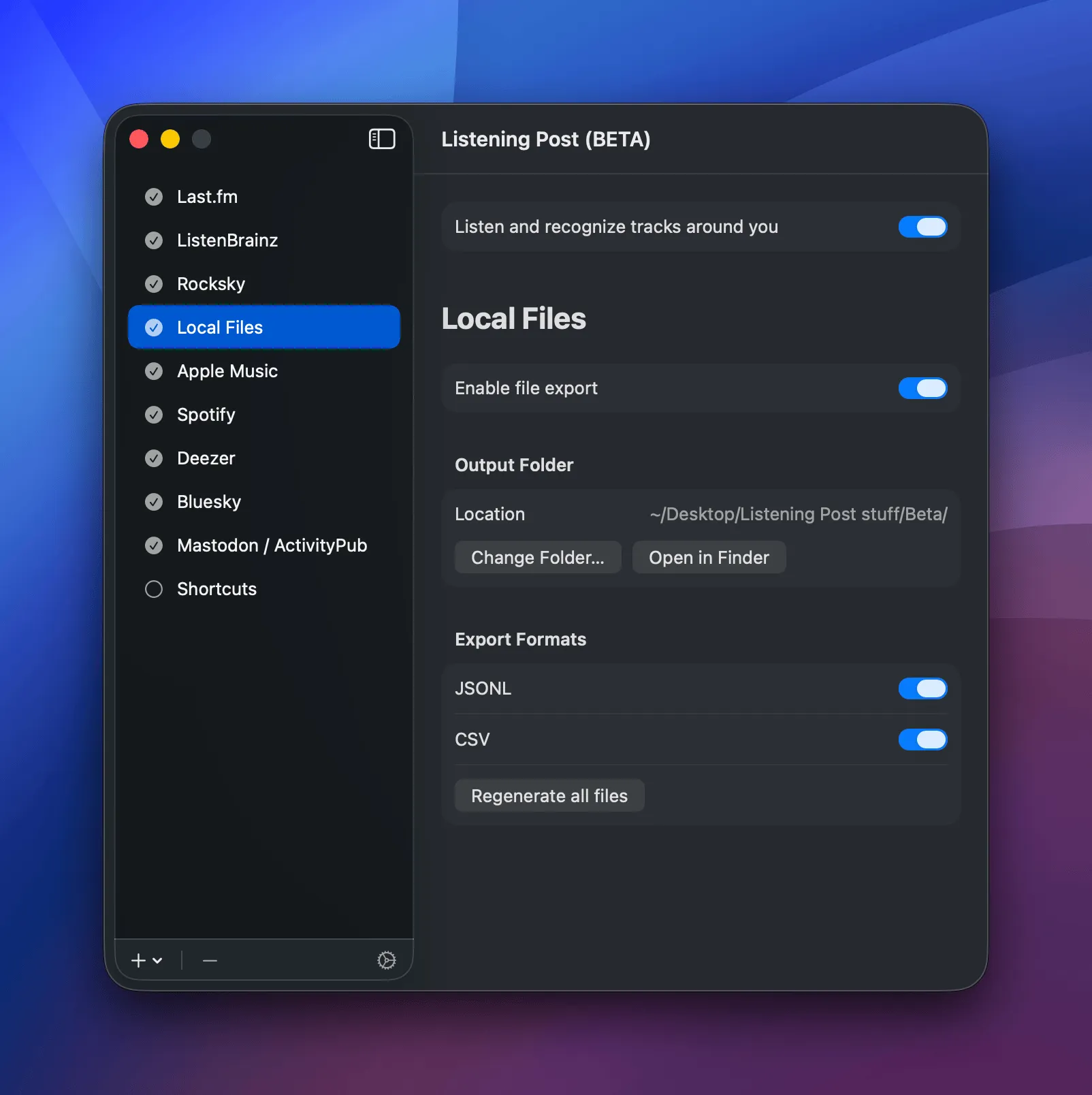Toggle the sidebar visibility icon
Image resolution: width=1092 pixels, height=1095 pixels.
pos(381,139)
